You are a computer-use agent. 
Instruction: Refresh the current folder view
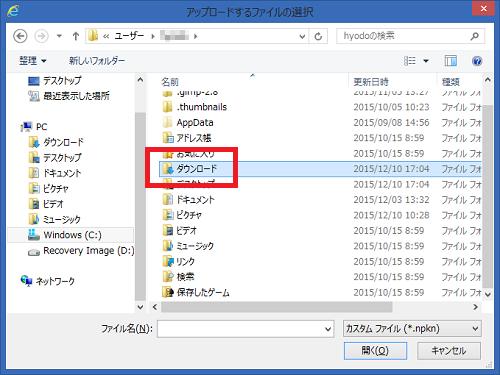[318, 36]
